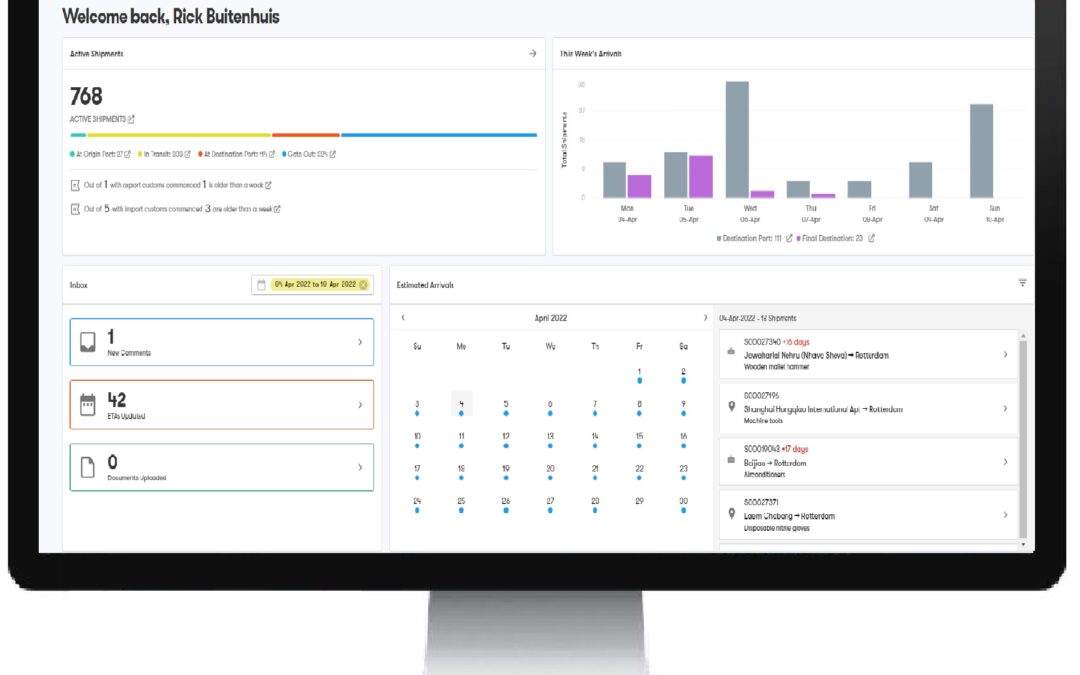
Task: Open external link beside Destination Port legend
Action: pos(789,238)
